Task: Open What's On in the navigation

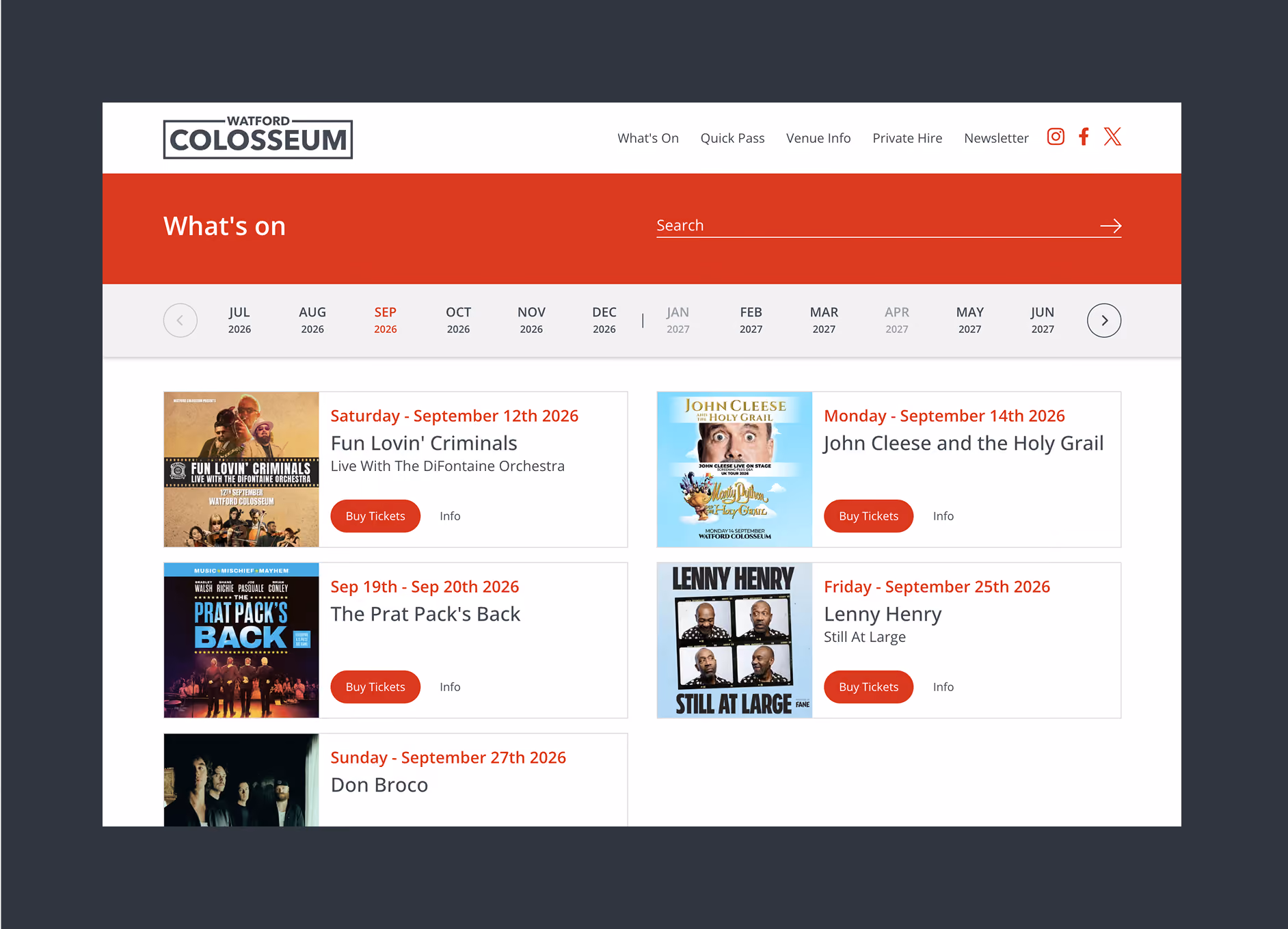Action: [x=648, y=138]
